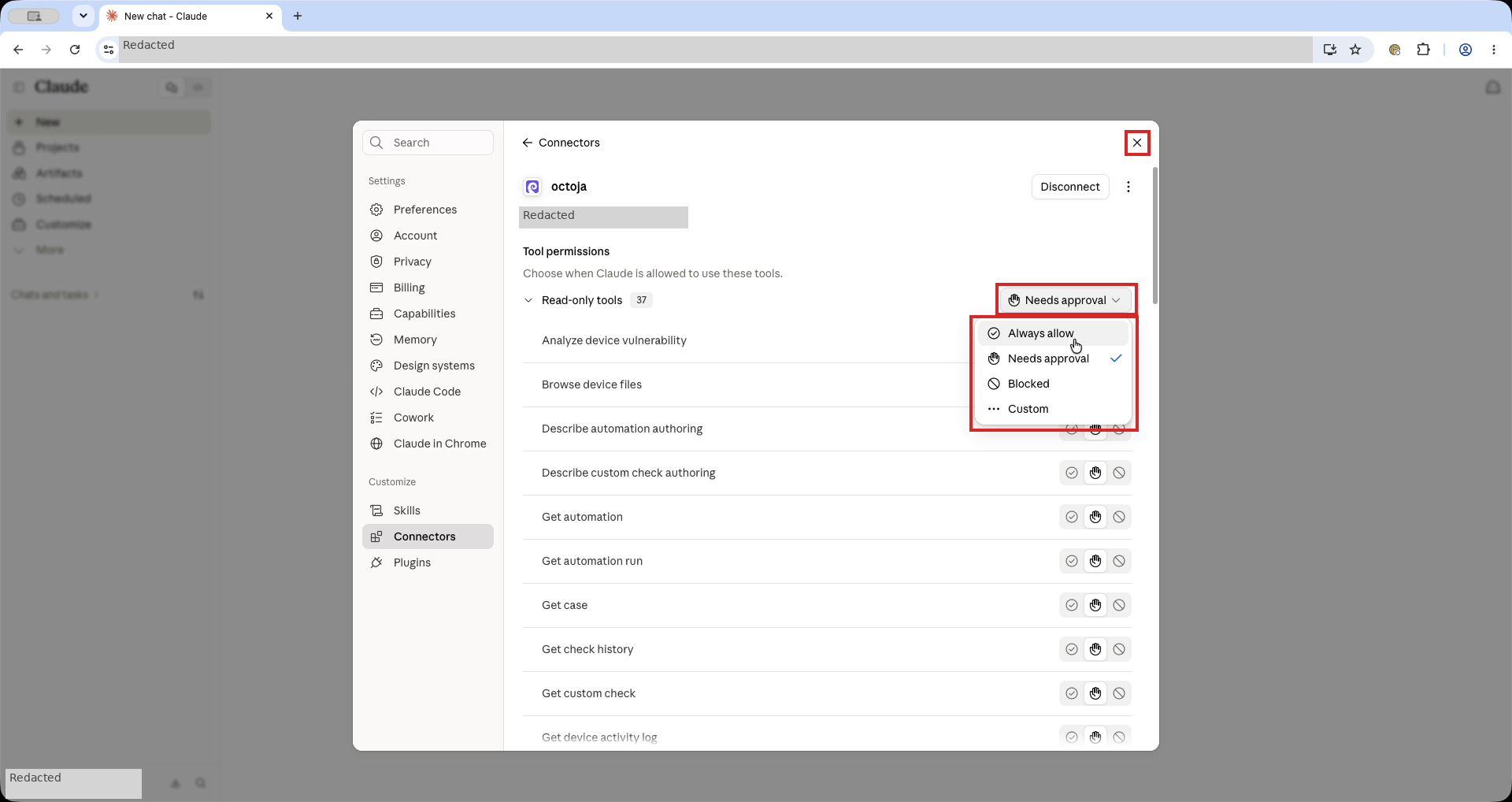Select Always allow in permission dropdown
The width and height of the screenshot is (1512, 802).
click(x=1053, y=333)
